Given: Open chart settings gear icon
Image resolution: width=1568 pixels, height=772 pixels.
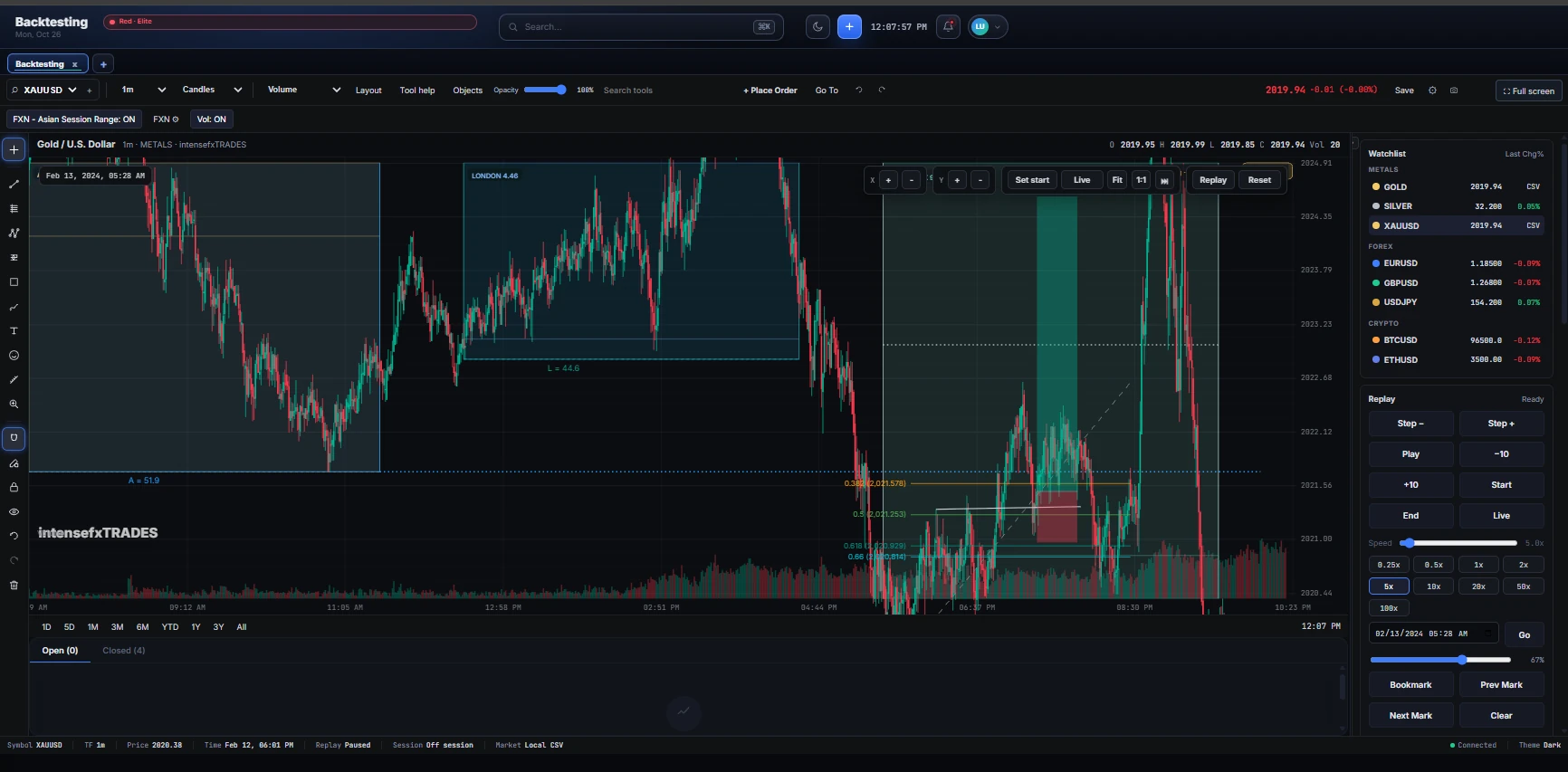Looking at the screenshot, I should tap(1432, 91).
